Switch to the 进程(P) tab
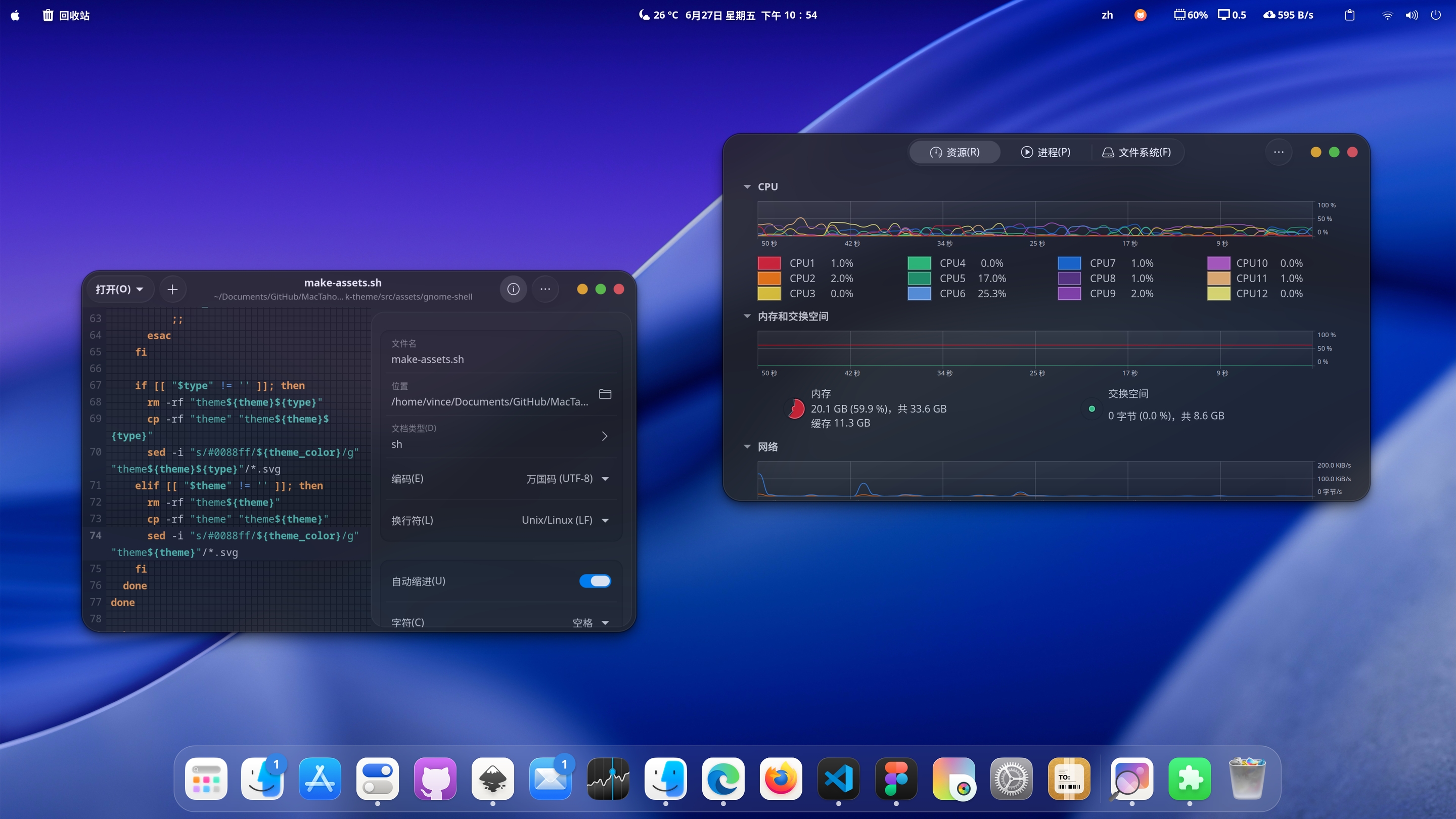1456x819 pixels. 1045,152
